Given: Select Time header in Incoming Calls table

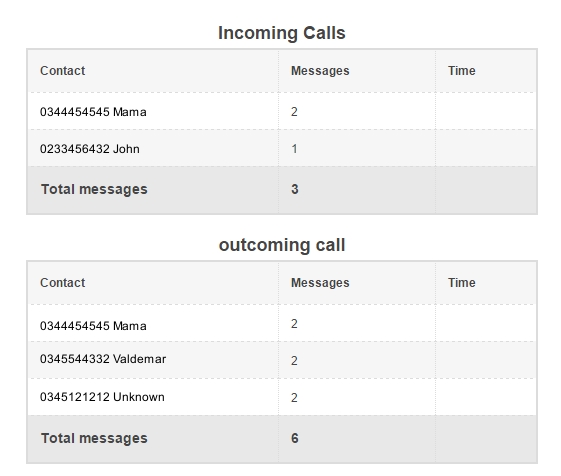Looking at the screenshot, I should click(462, 71).
